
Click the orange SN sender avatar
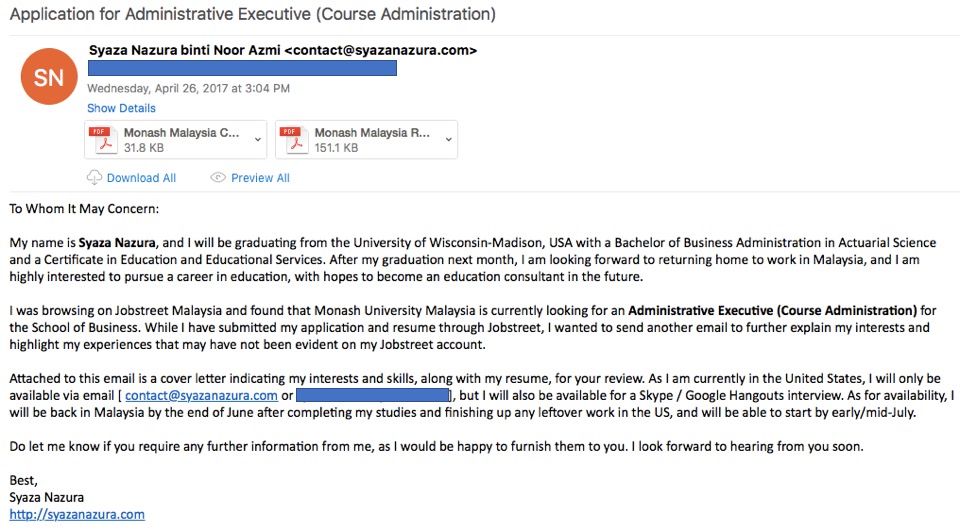point(49,77)
